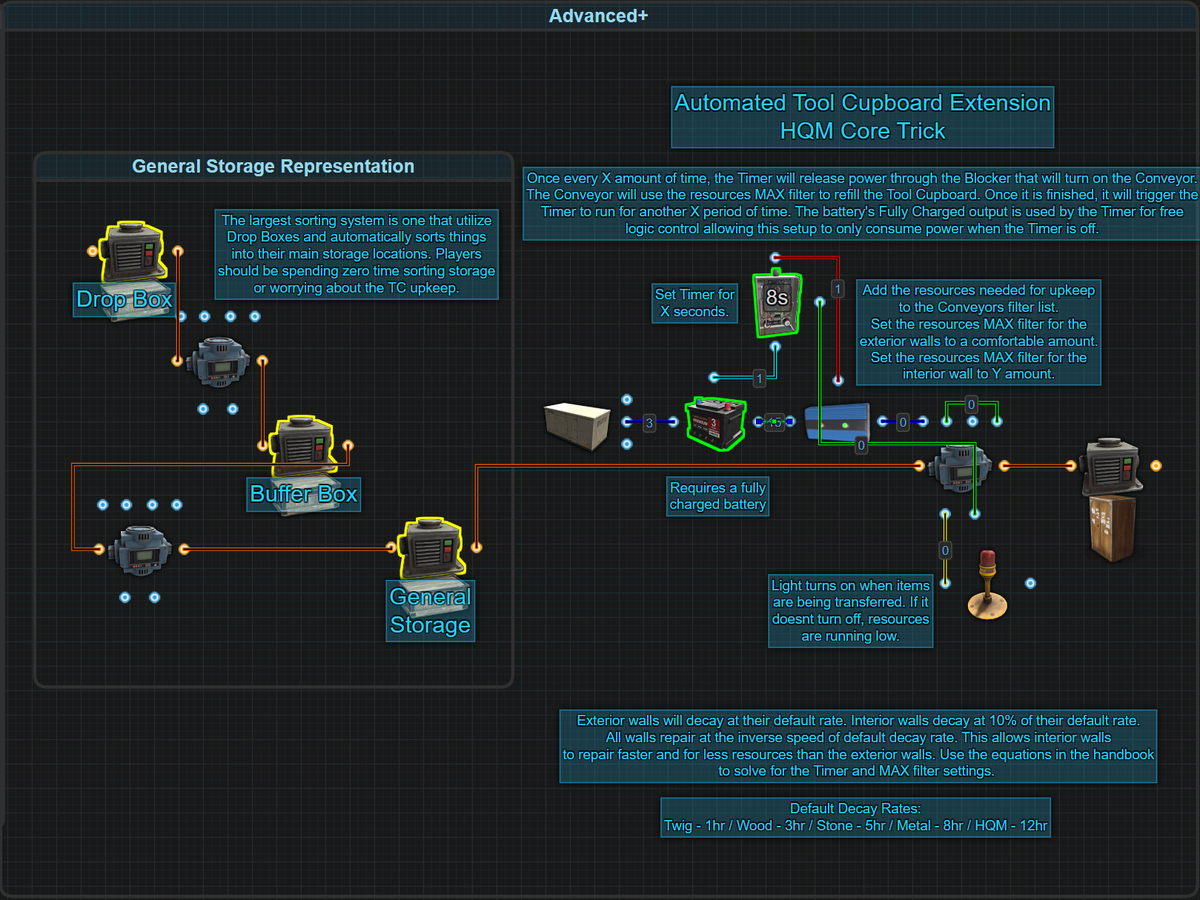Screen dimensions: 1200x900
Task: Click the Buffer Box adaptor's right port
Action: (348, 446)
